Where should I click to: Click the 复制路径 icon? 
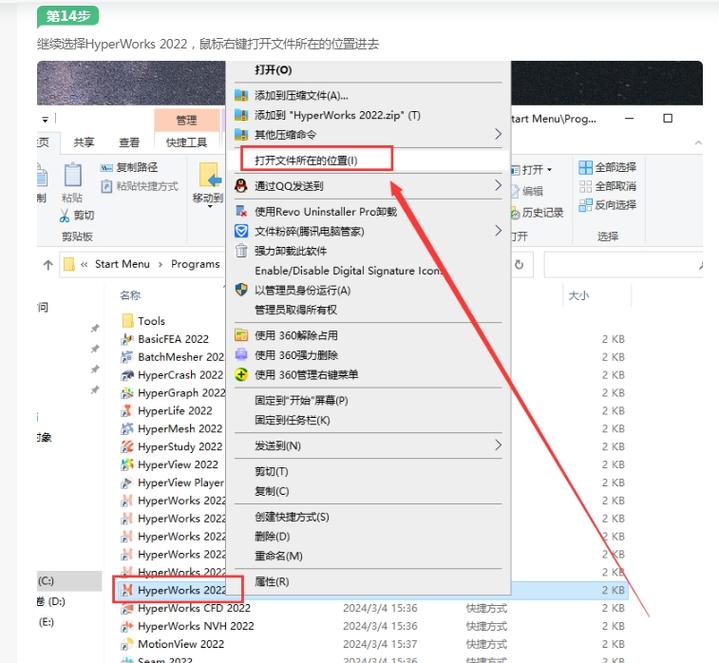[106, 168]
